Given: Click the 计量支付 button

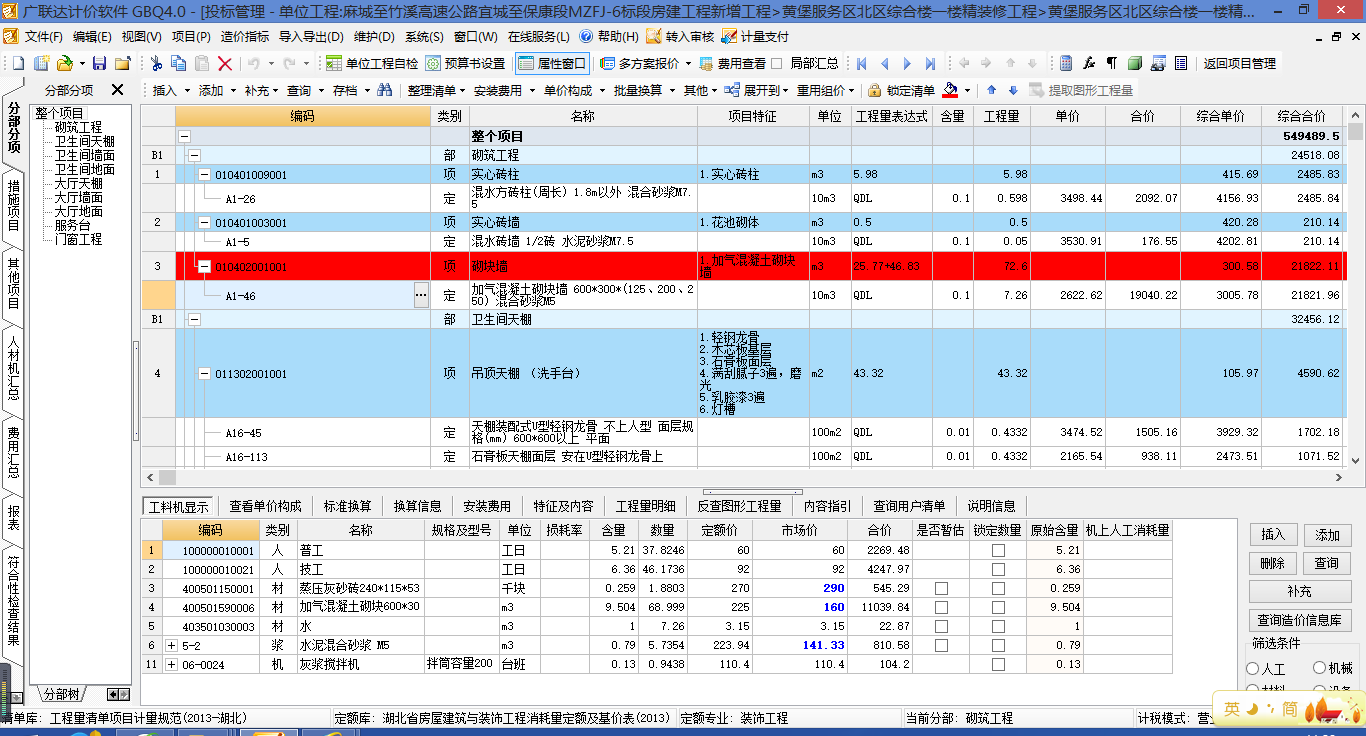Looking at the screenshot, I should click(x=757, y=36).
